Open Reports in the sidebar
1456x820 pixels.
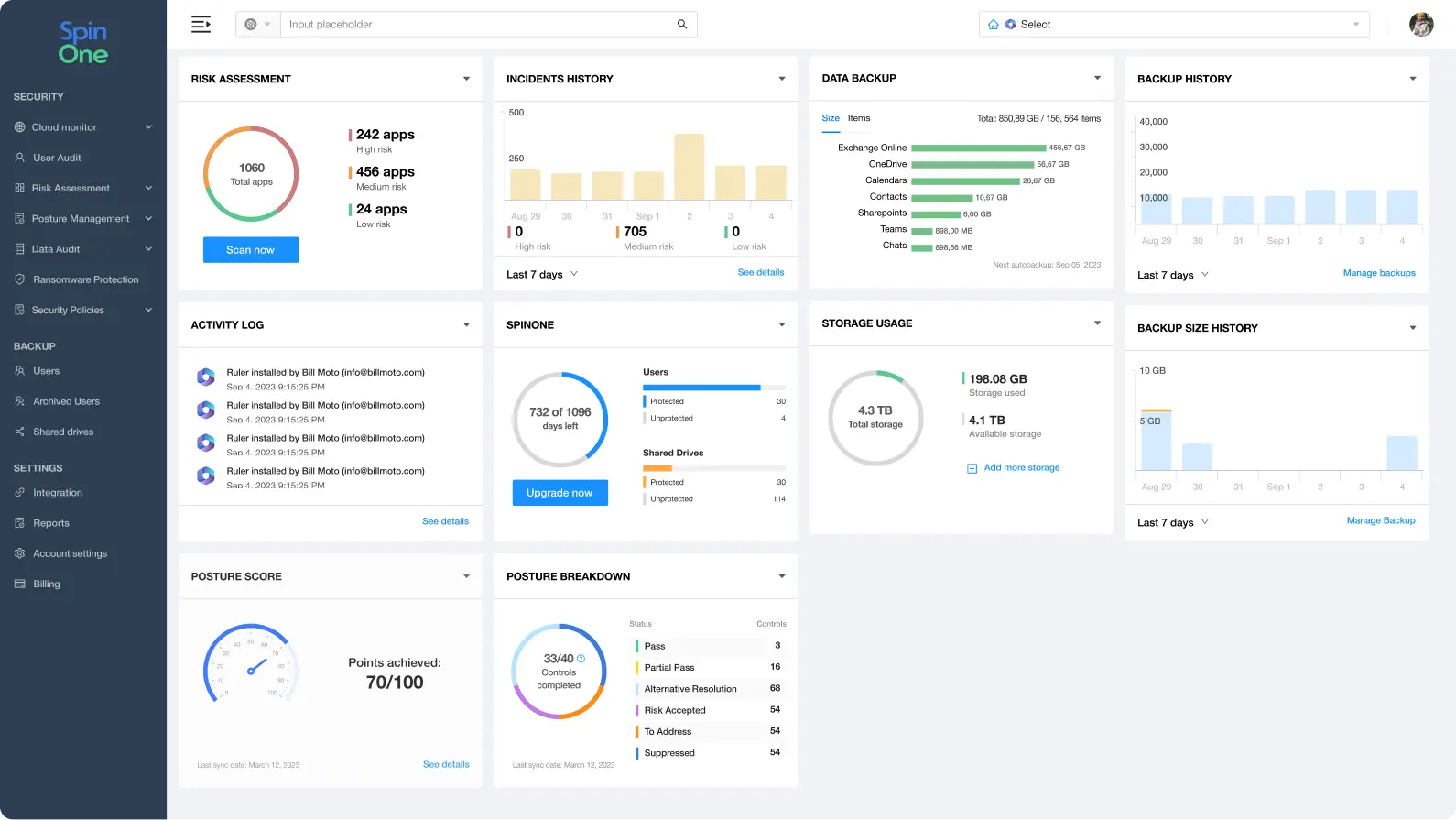(51, 523)
